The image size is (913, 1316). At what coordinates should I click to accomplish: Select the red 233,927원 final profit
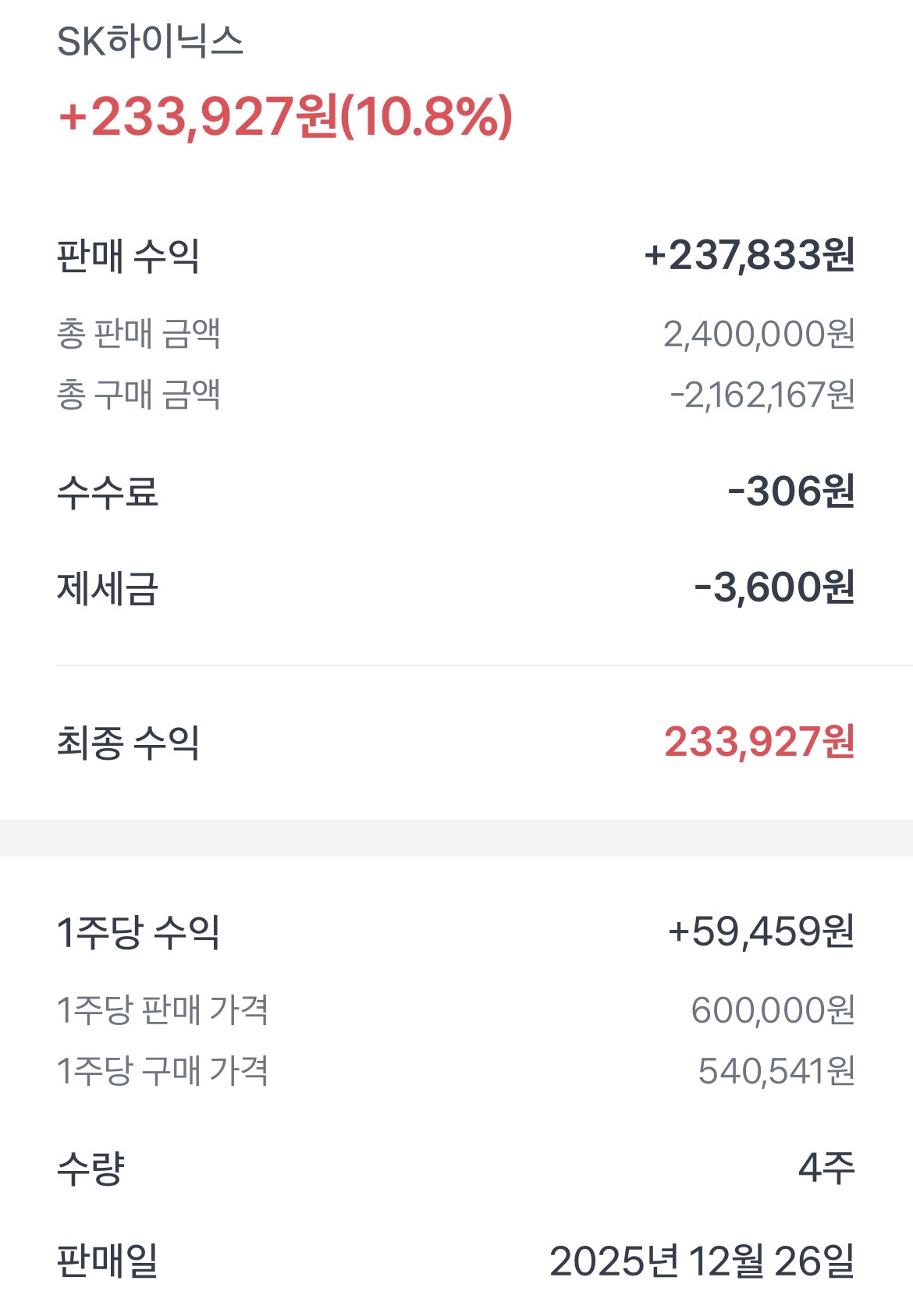pos(760,742)
